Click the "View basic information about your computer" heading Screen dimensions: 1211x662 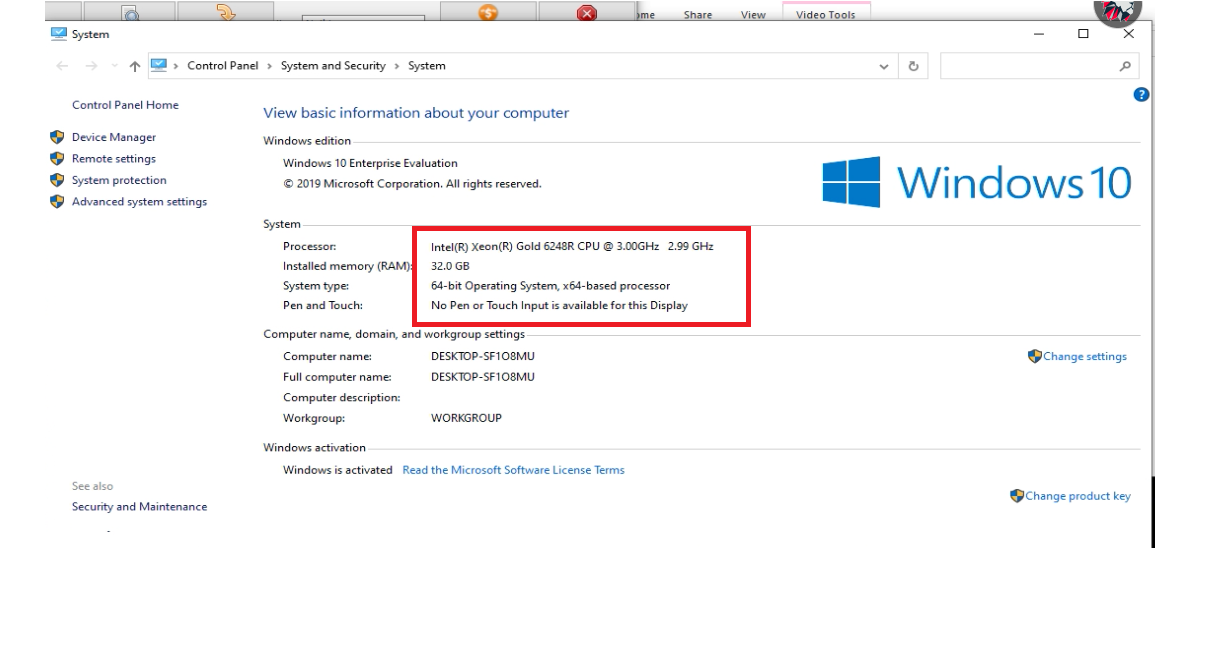416,113
